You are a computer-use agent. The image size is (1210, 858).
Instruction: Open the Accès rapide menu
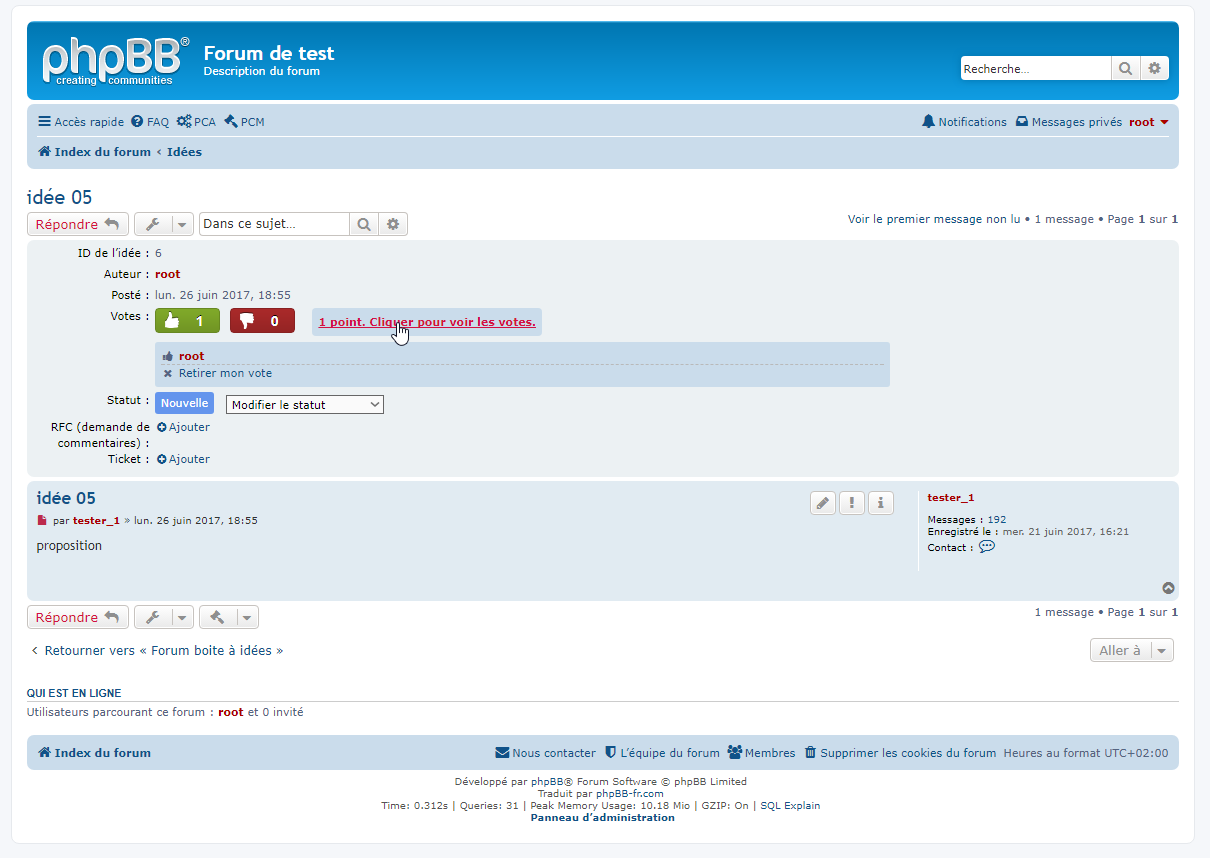pyautogui.click(x=81, y=122)
